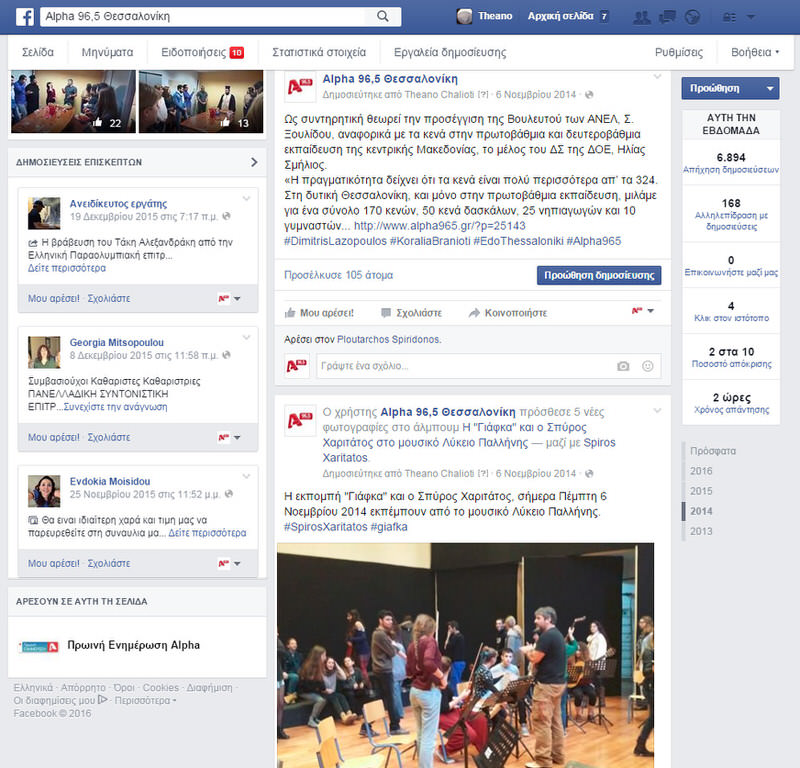Expand Βοήθεια dropdown menu

[755, 52]
